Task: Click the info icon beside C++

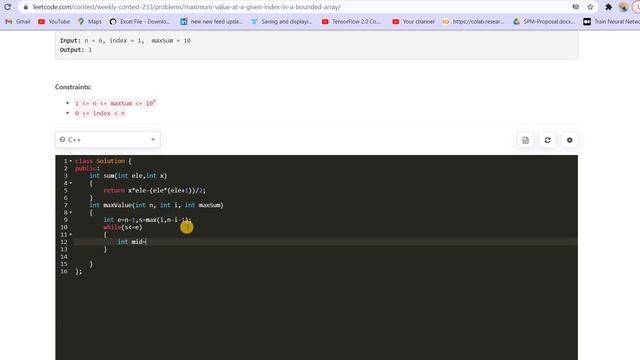Action: click(x=62, y=140)
